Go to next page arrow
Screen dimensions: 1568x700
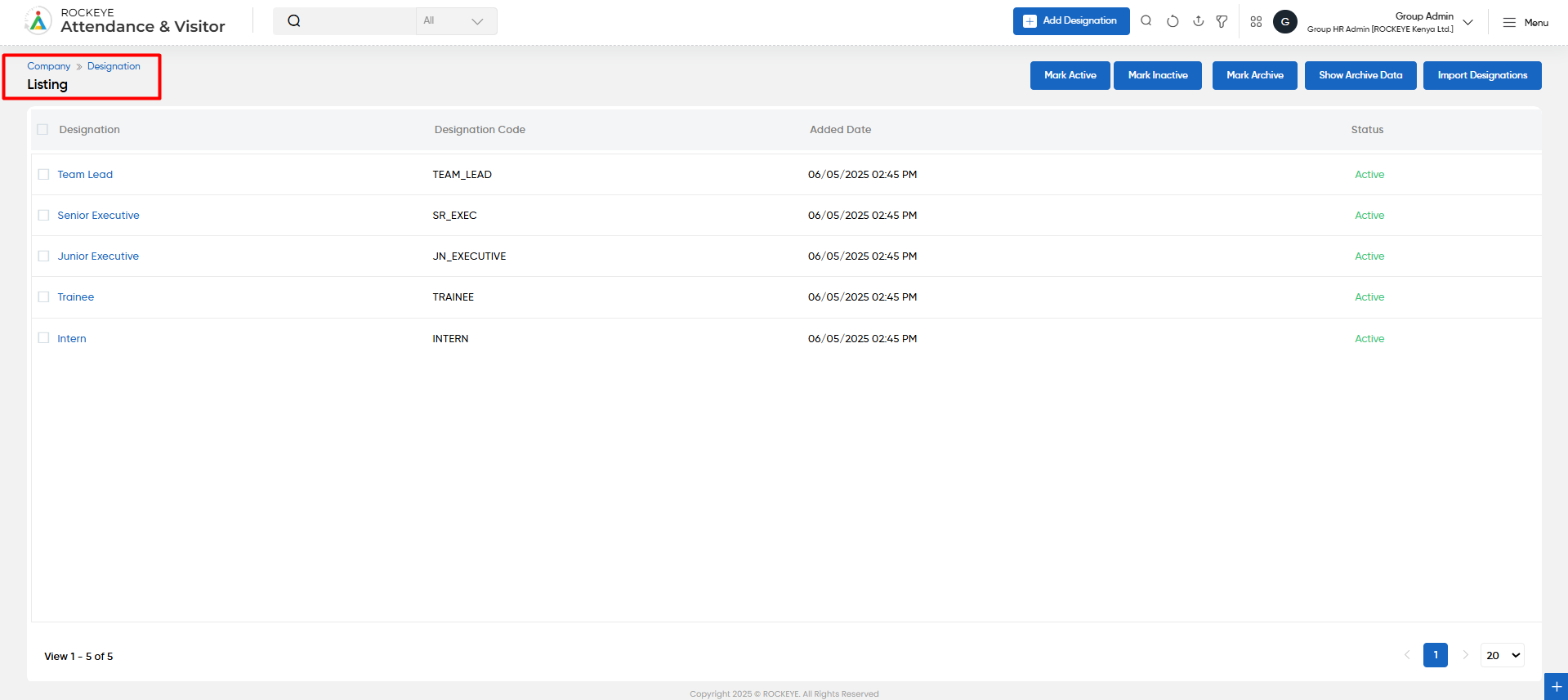(x=1465, y=655)
